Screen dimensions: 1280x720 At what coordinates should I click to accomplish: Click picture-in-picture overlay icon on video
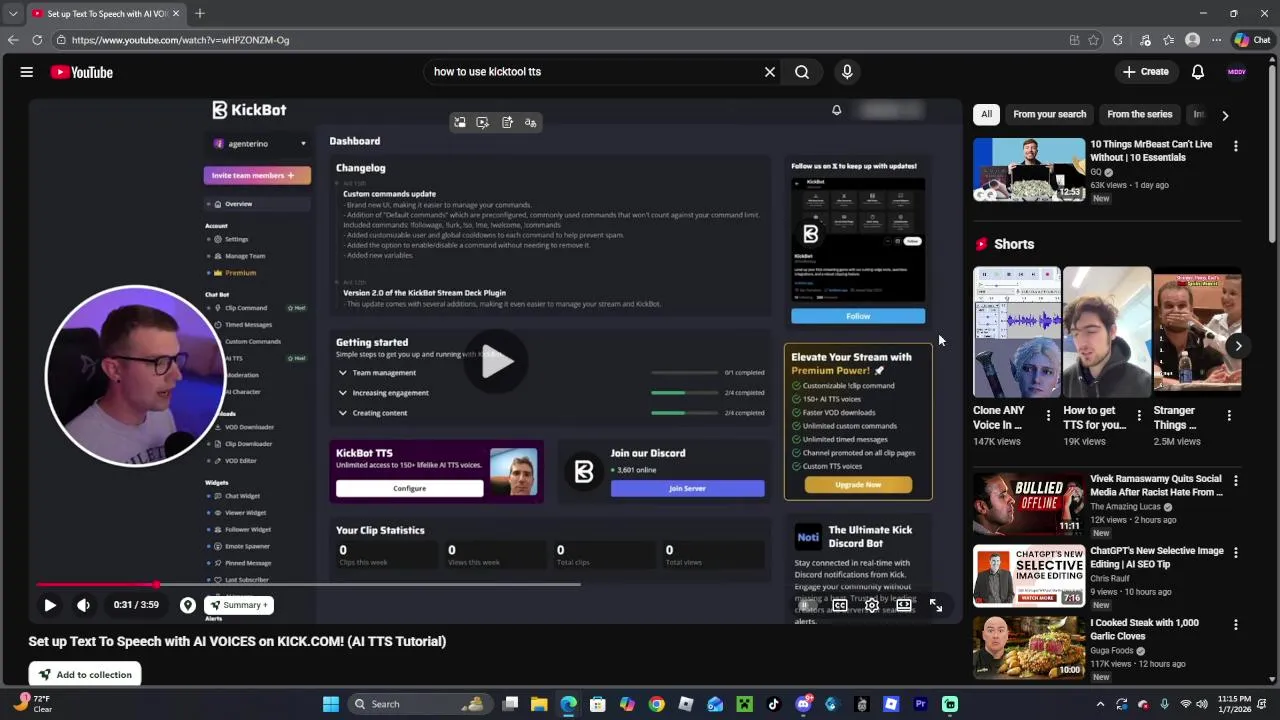point(460,122)
